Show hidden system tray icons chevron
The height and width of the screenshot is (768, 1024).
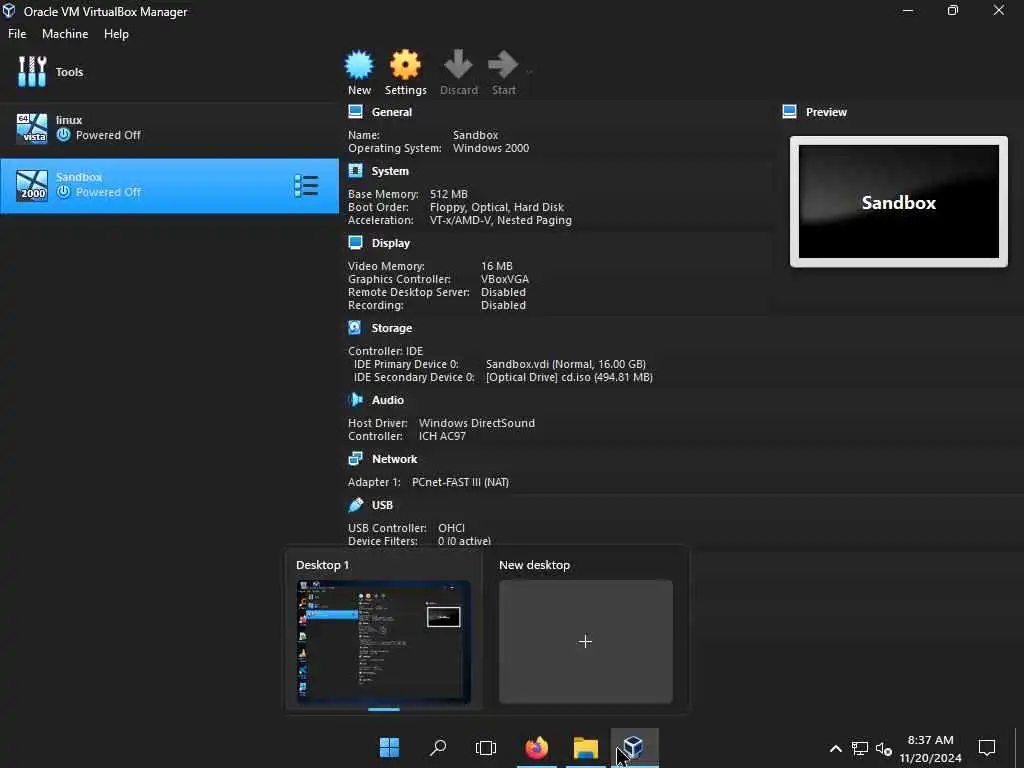pos(835,748)
